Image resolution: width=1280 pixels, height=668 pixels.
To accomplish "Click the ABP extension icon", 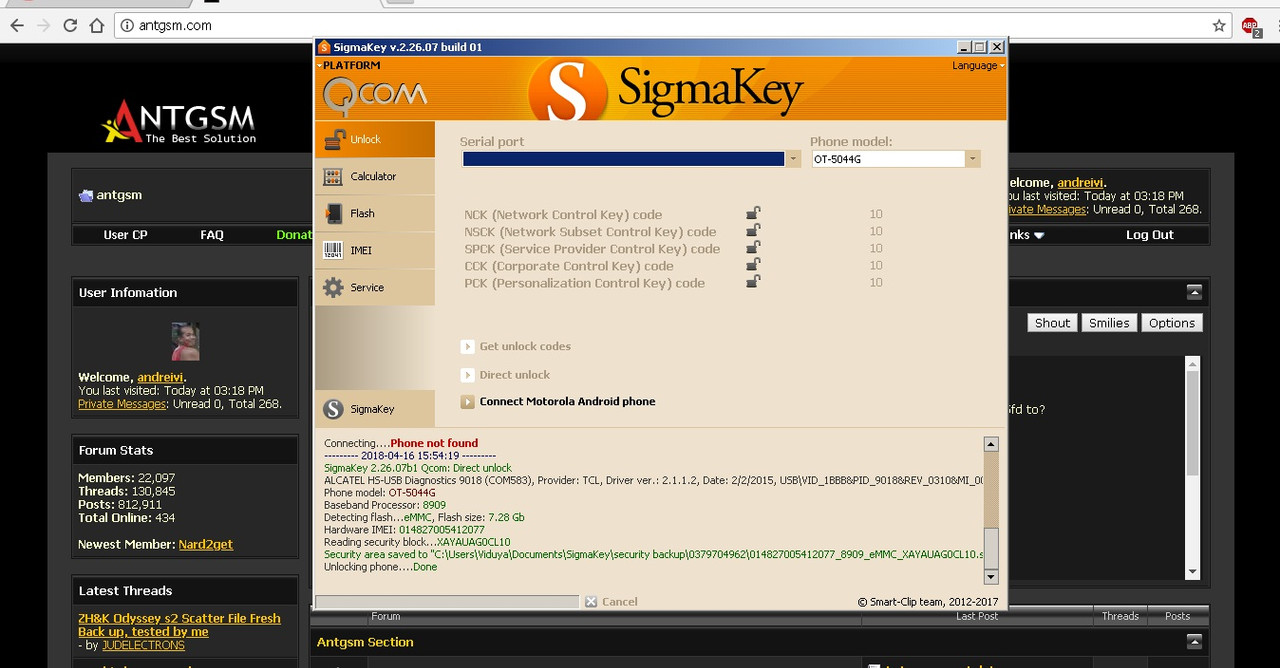I will (1250, 26).
